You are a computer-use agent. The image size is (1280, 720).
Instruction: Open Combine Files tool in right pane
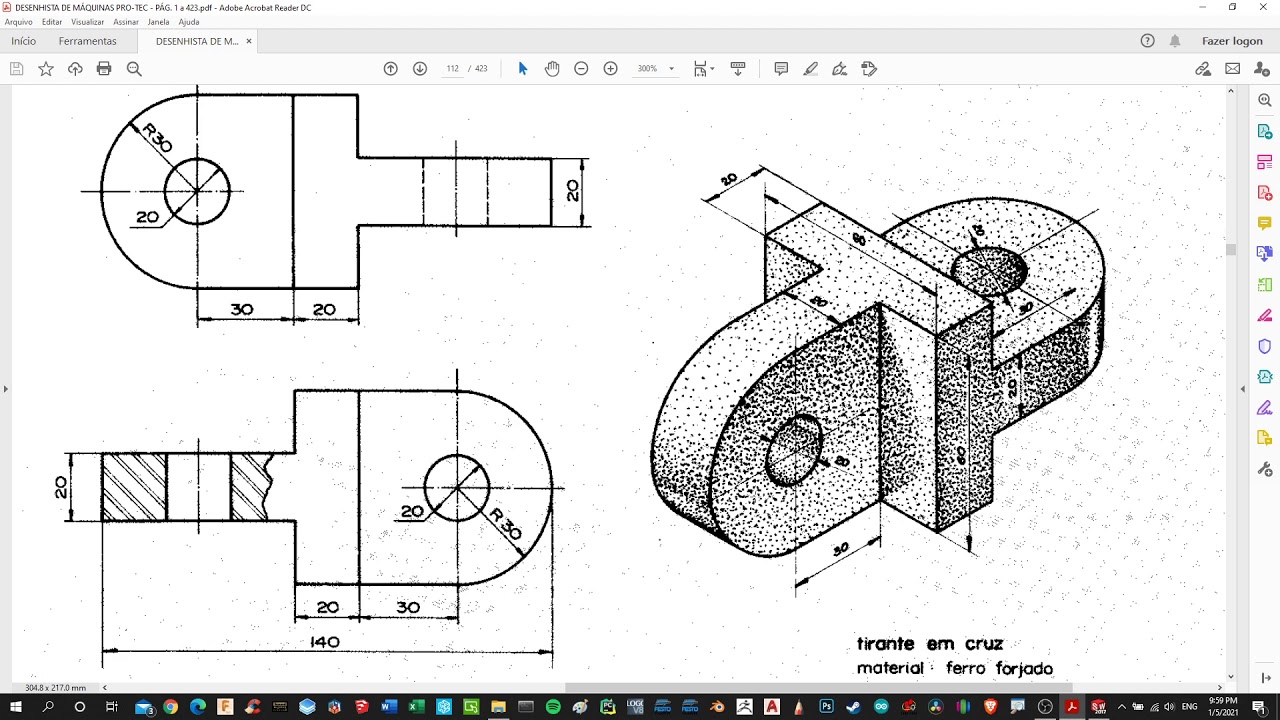(1265, 254)
